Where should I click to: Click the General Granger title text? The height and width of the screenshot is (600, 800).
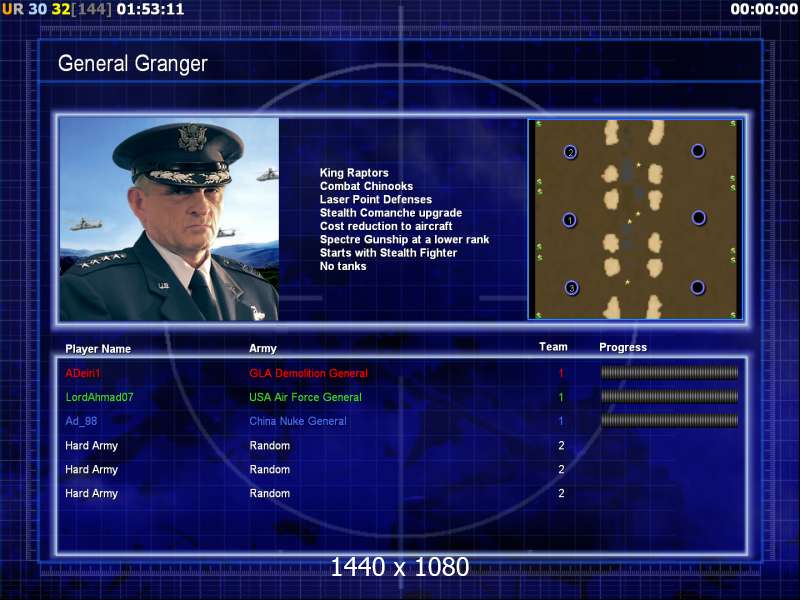pyautogui.click(x=133, y=64)
